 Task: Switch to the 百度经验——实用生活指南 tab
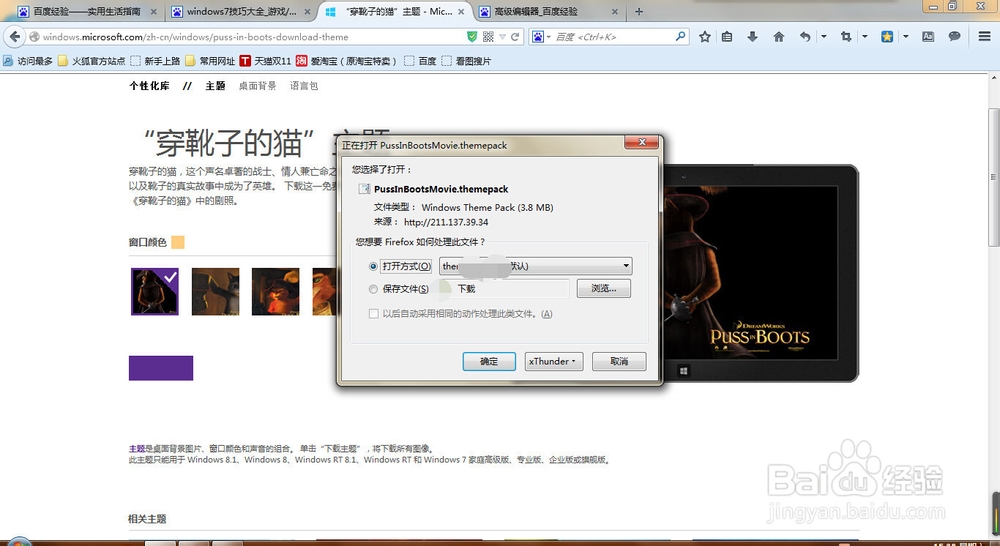pyautogui.click(x=87, y=11)
